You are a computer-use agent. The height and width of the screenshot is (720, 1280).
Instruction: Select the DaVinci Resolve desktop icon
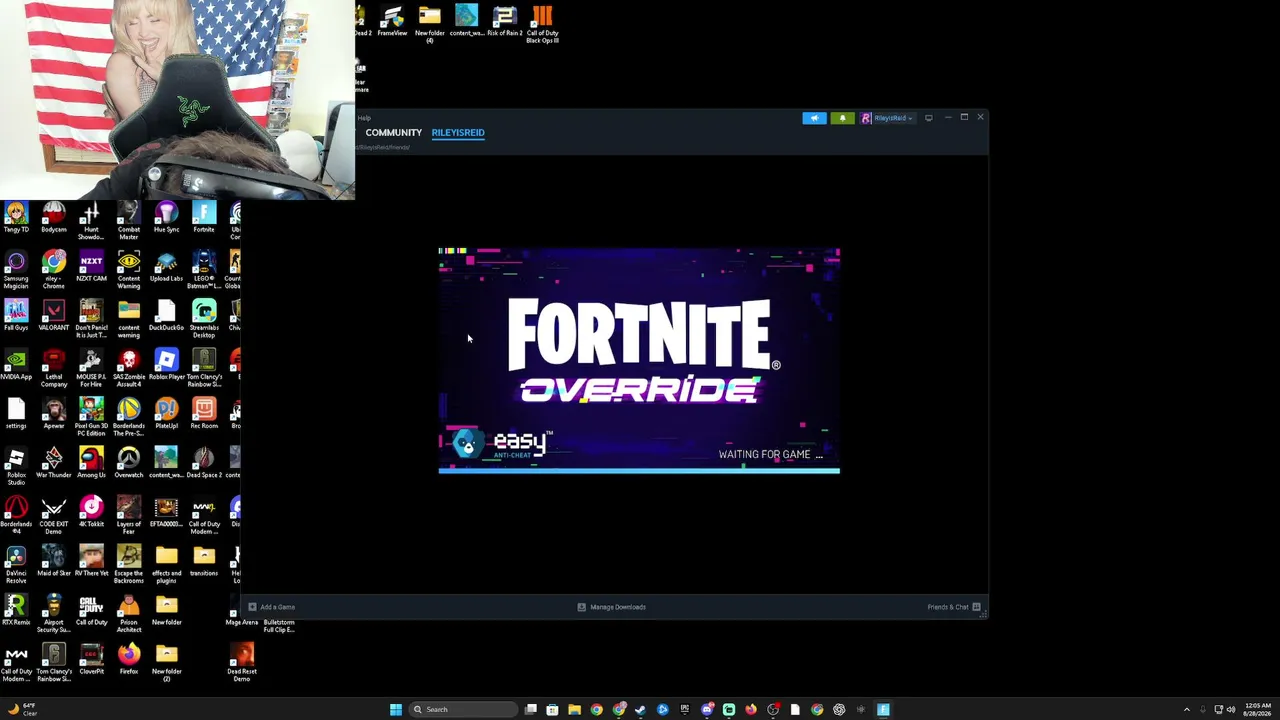point(16,564)
